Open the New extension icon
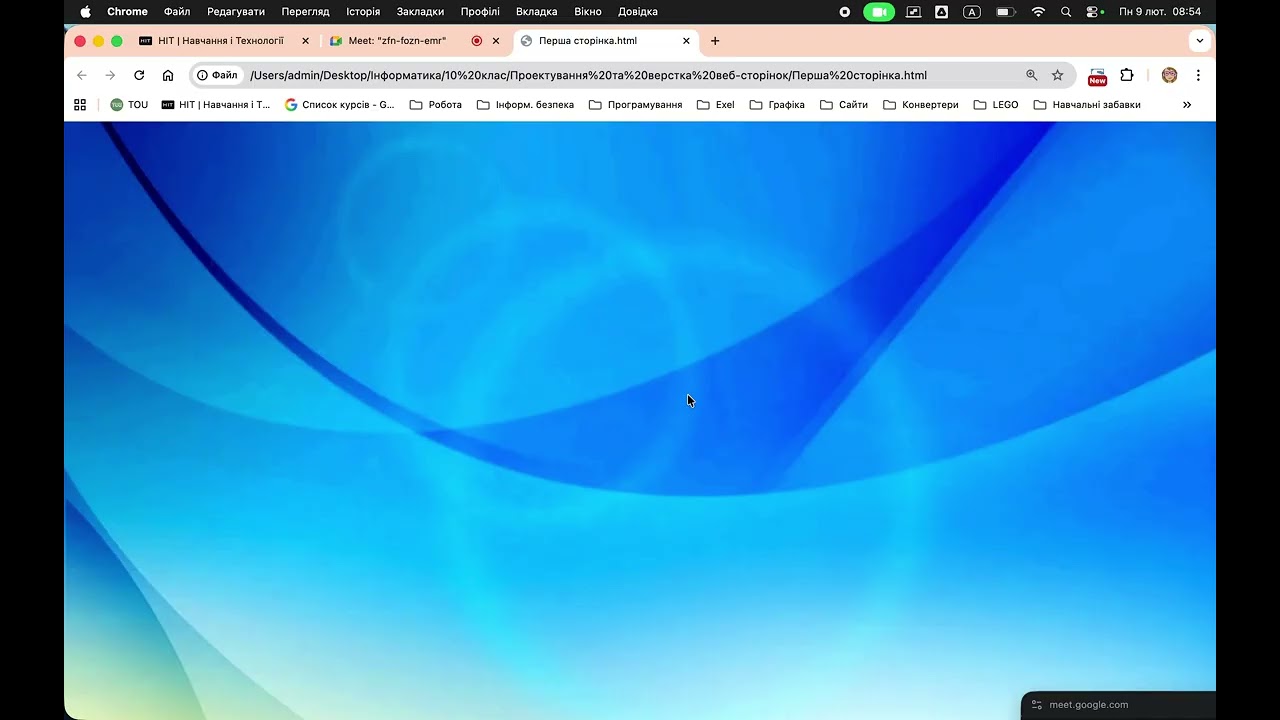Image resolution: width=1280 pixels, height=720 pixels. 1098,76
